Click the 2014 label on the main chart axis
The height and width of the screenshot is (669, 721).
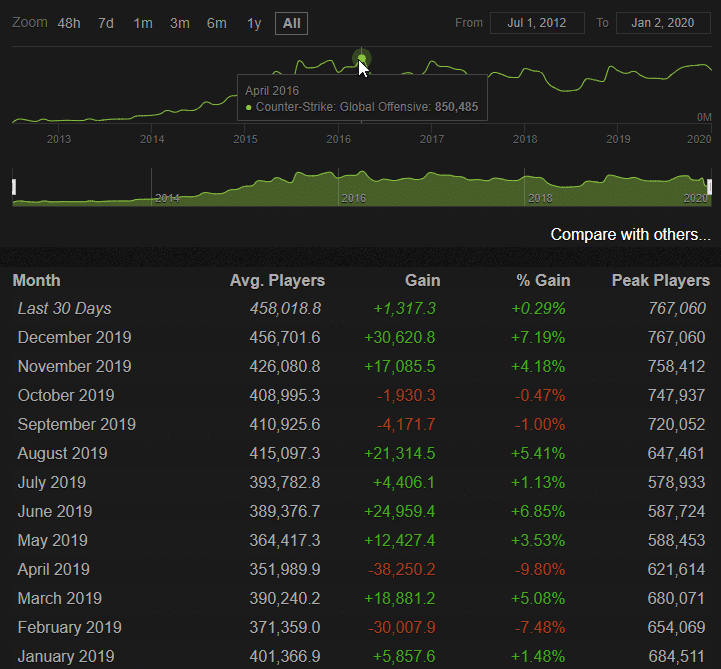[152, 139]
